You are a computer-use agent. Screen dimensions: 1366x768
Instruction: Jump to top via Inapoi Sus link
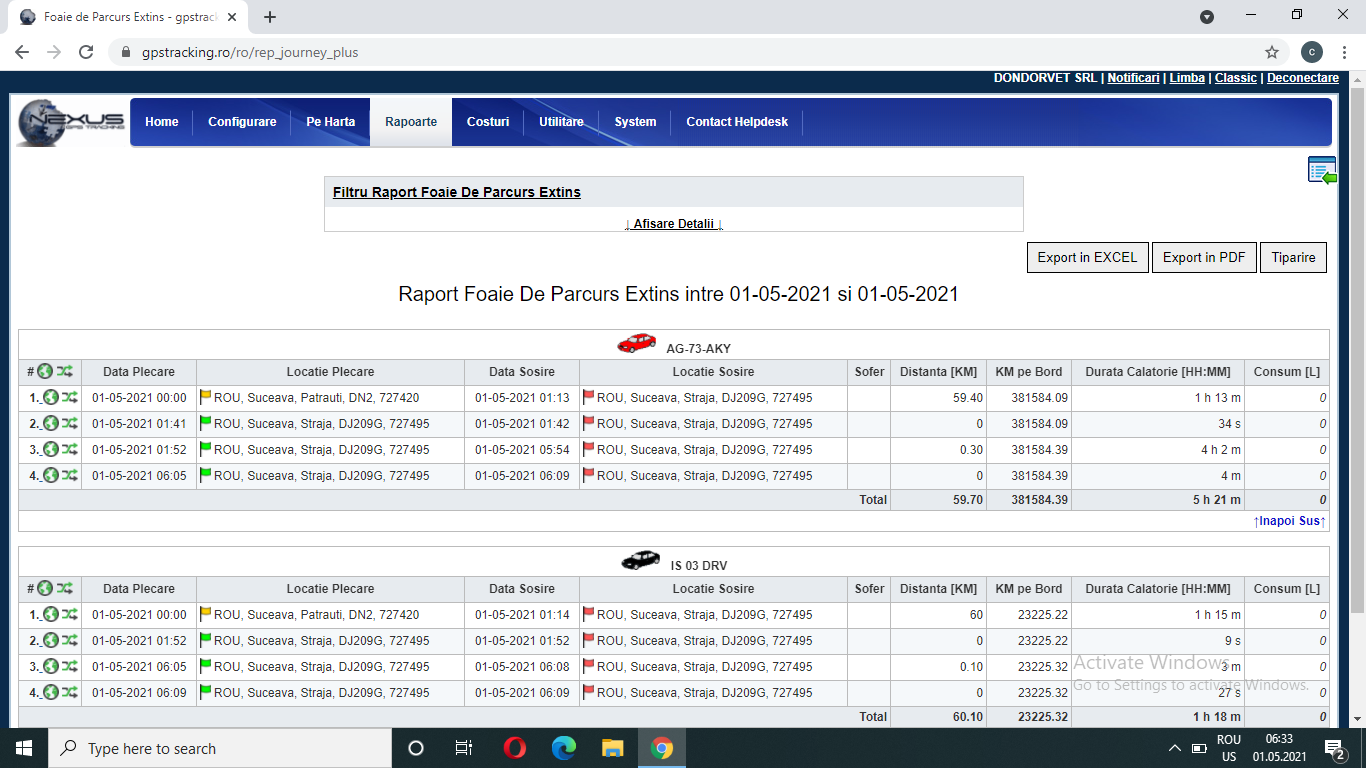[1290, 521]
